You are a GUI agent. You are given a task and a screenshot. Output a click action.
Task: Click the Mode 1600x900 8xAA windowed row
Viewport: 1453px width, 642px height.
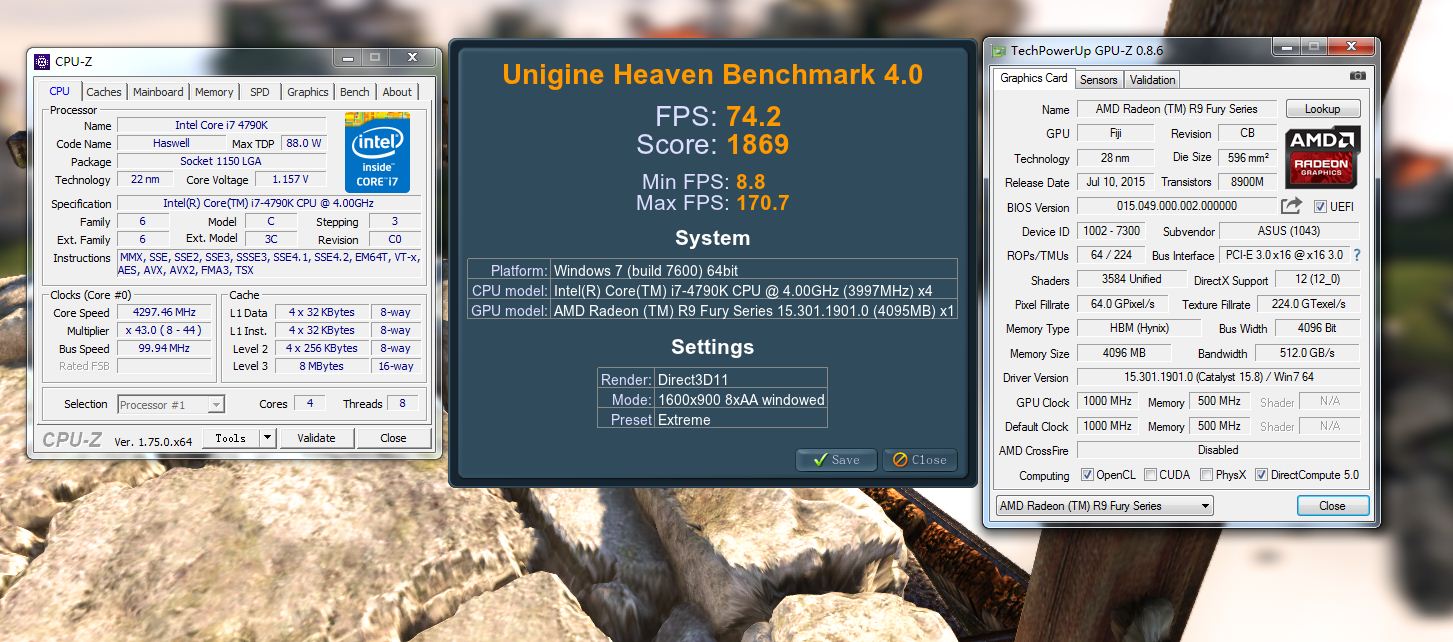(x=712, y=399)
